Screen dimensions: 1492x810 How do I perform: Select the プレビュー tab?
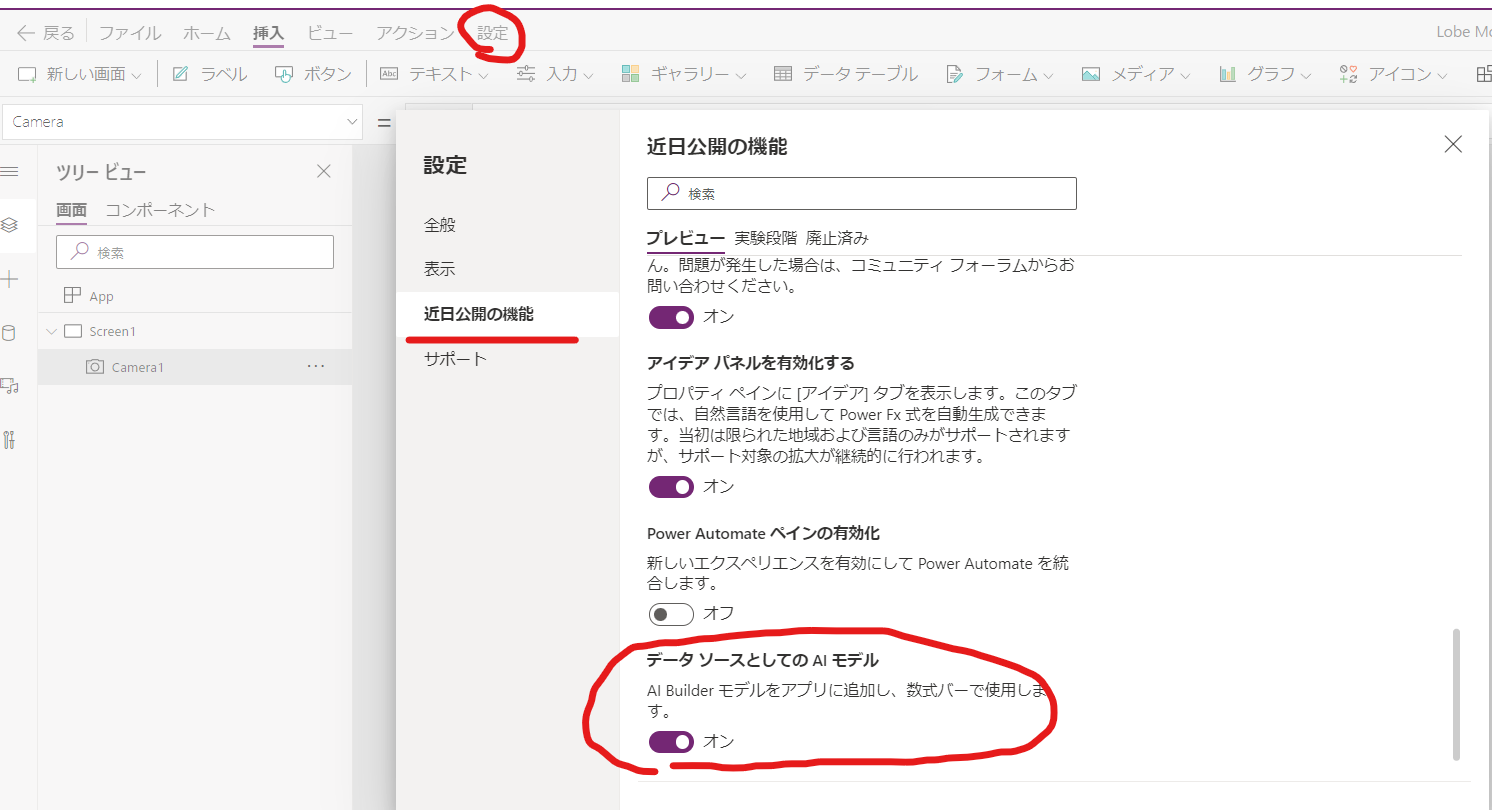pos(685,238)
